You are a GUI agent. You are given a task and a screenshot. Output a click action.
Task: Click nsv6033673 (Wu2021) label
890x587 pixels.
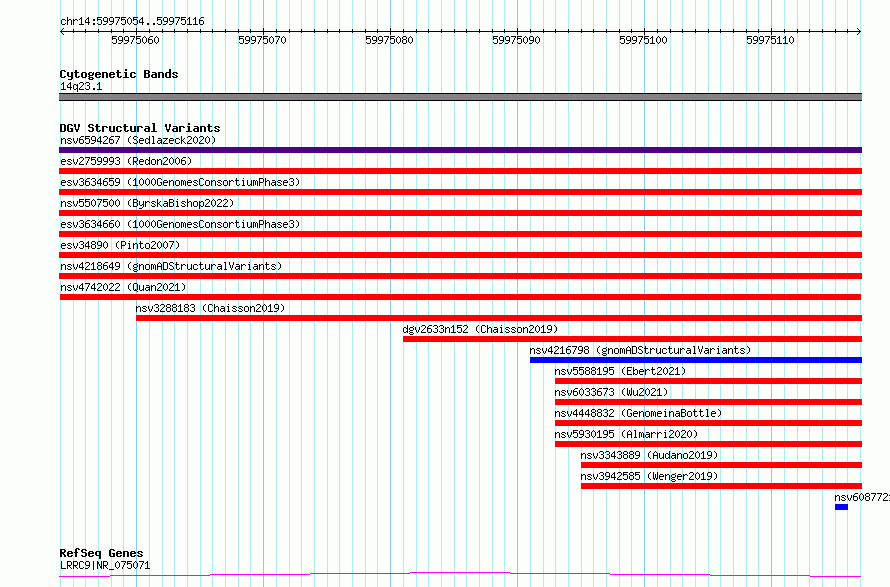coord(611,392)
